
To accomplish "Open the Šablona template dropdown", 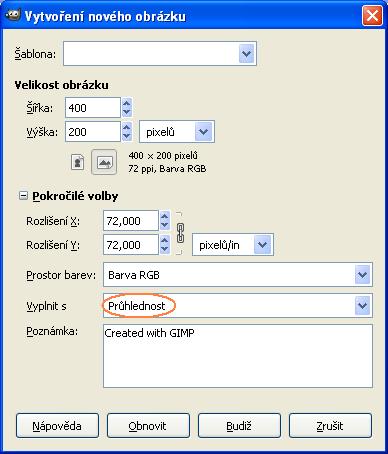I will click(x=247, y=53).
